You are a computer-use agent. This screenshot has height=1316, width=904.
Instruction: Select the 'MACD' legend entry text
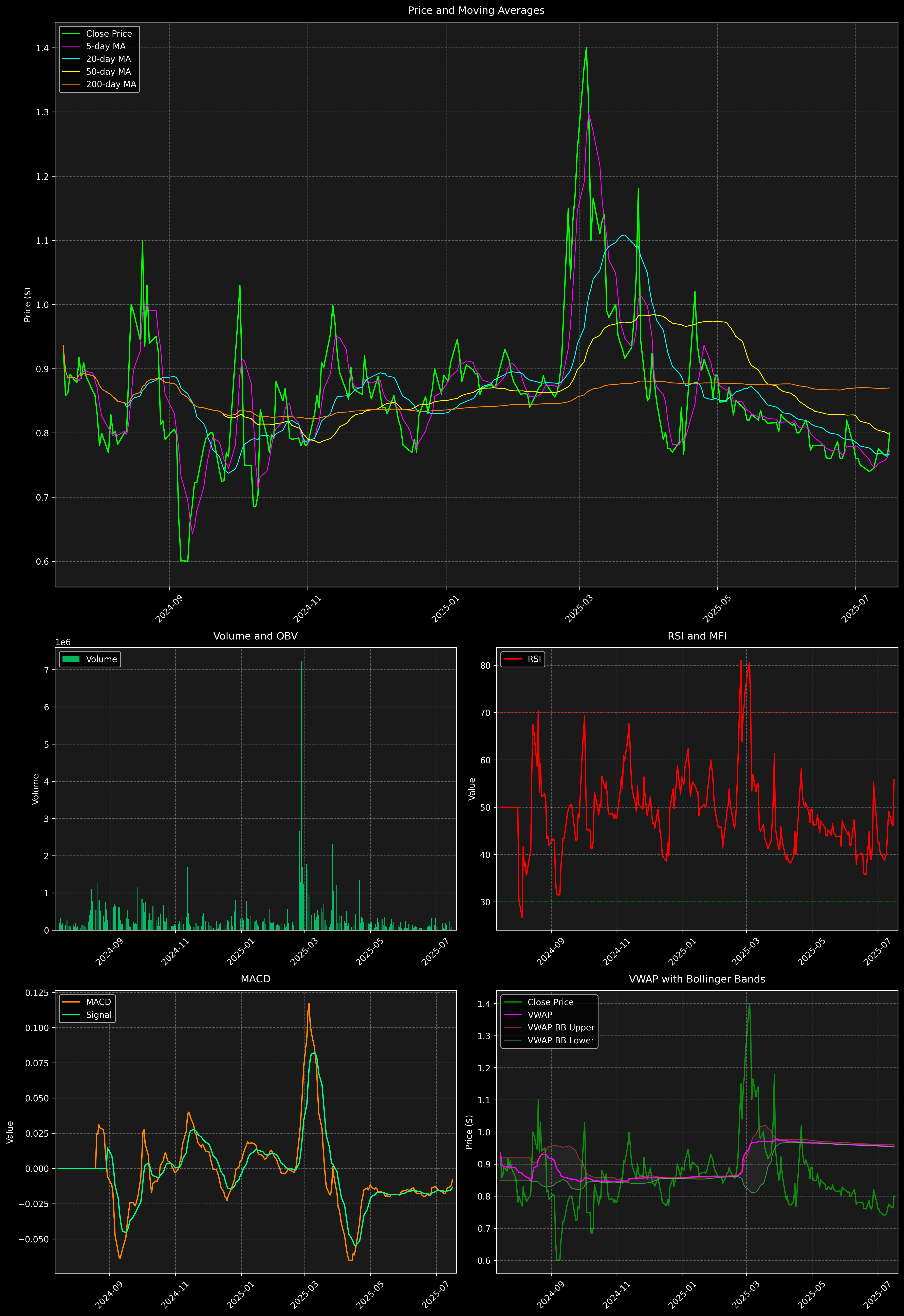click(x=98, y=1002)
